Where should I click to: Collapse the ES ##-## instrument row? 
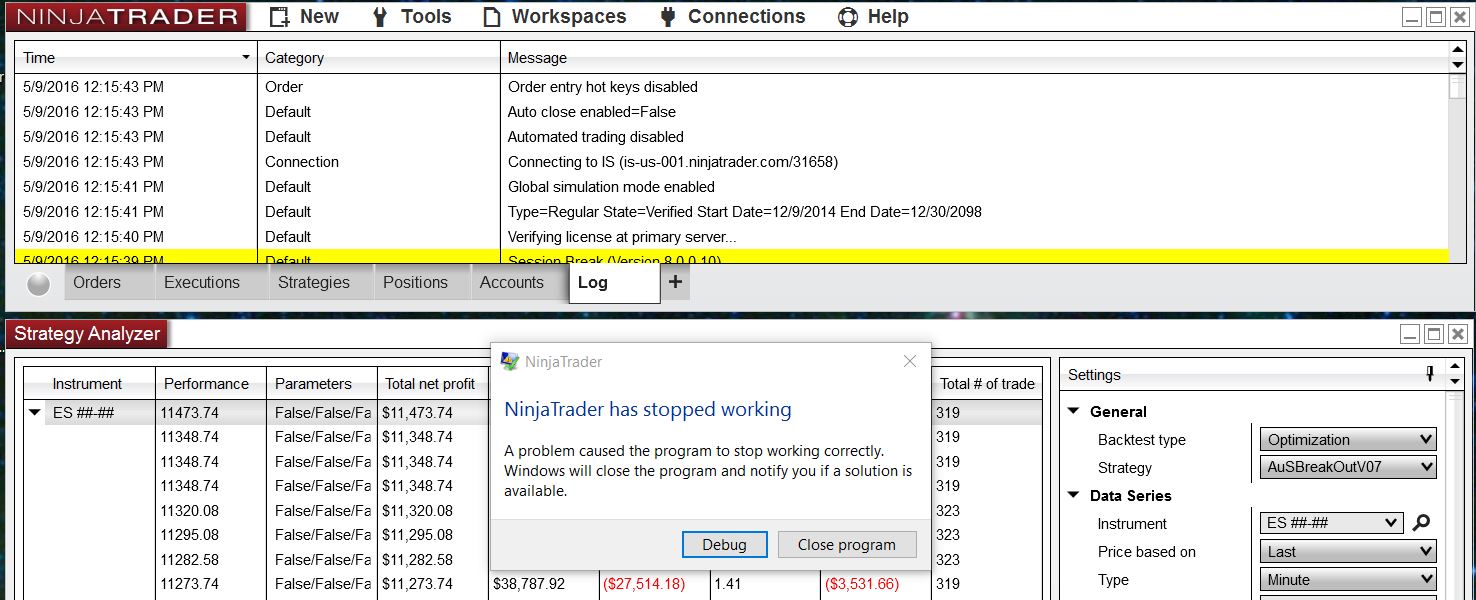point(35,412)
